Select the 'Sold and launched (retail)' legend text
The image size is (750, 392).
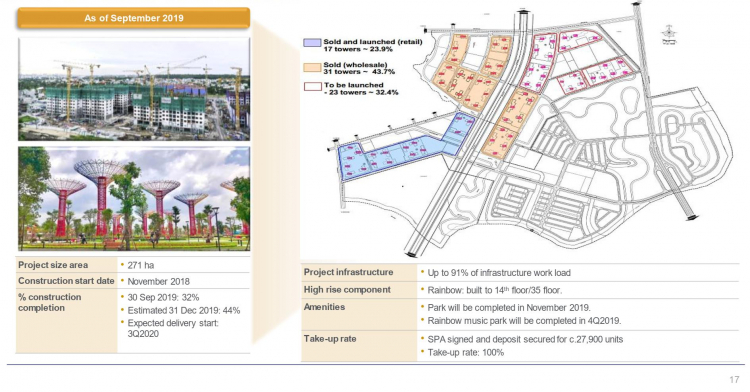pyautogui.click(x=373, y=42)
